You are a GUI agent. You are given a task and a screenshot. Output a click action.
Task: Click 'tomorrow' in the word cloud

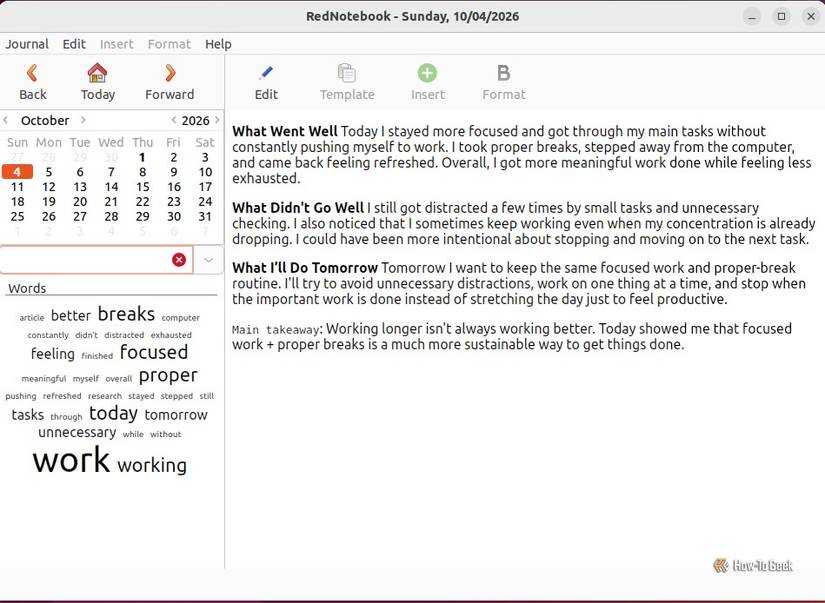pyautogui.click(x=176, y=415)
